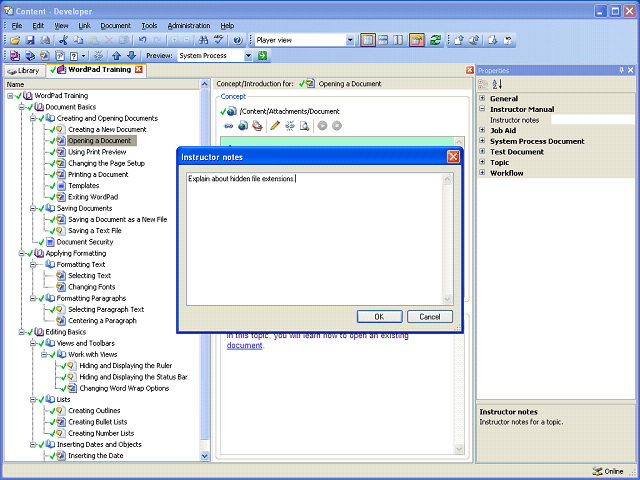The width and height of the screenshot is (640, 480).
Task: Close the Instructor notes dialog
Action: coord(453,157)
